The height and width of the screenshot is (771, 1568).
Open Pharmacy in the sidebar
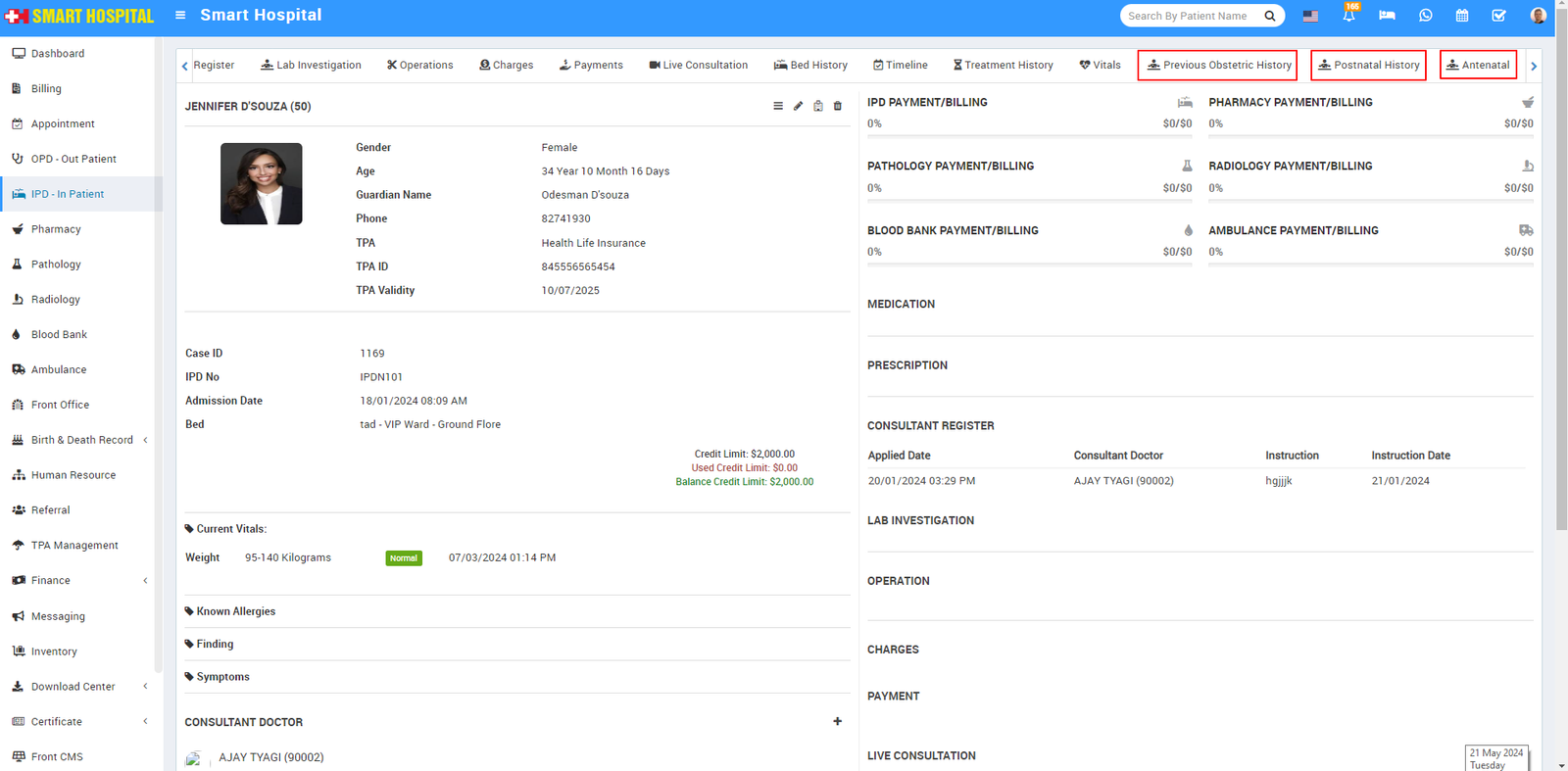point(56,229)
